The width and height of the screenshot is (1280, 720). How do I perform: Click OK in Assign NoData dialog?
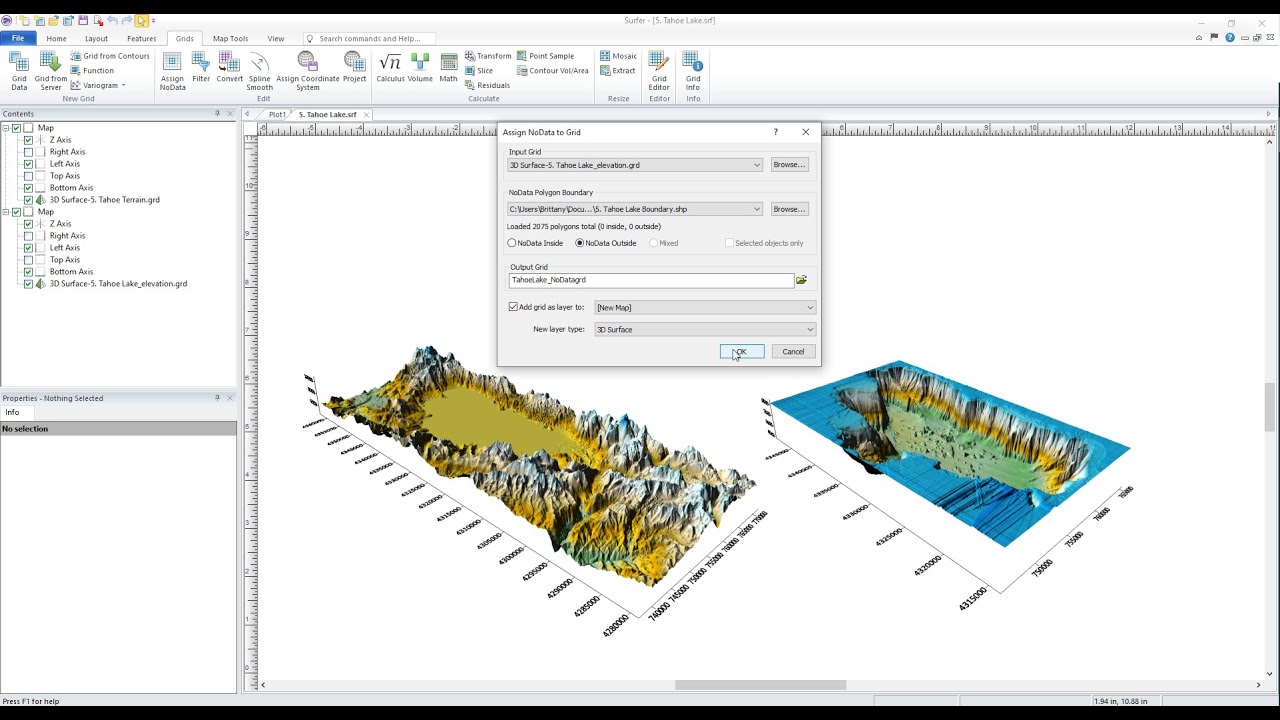tap(742, 351)
